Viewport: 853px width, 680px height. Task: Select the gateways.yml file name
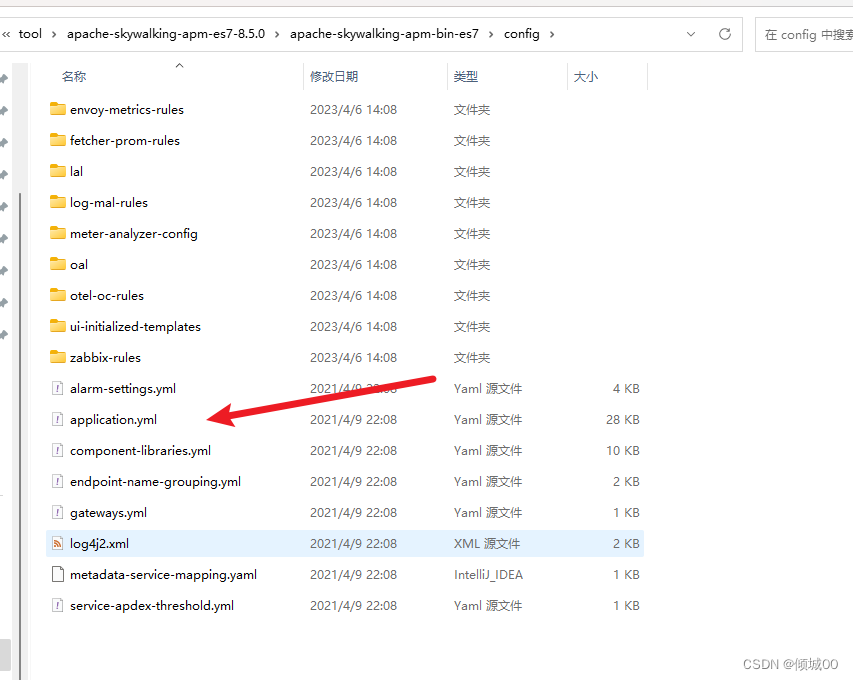coord(108,512)
